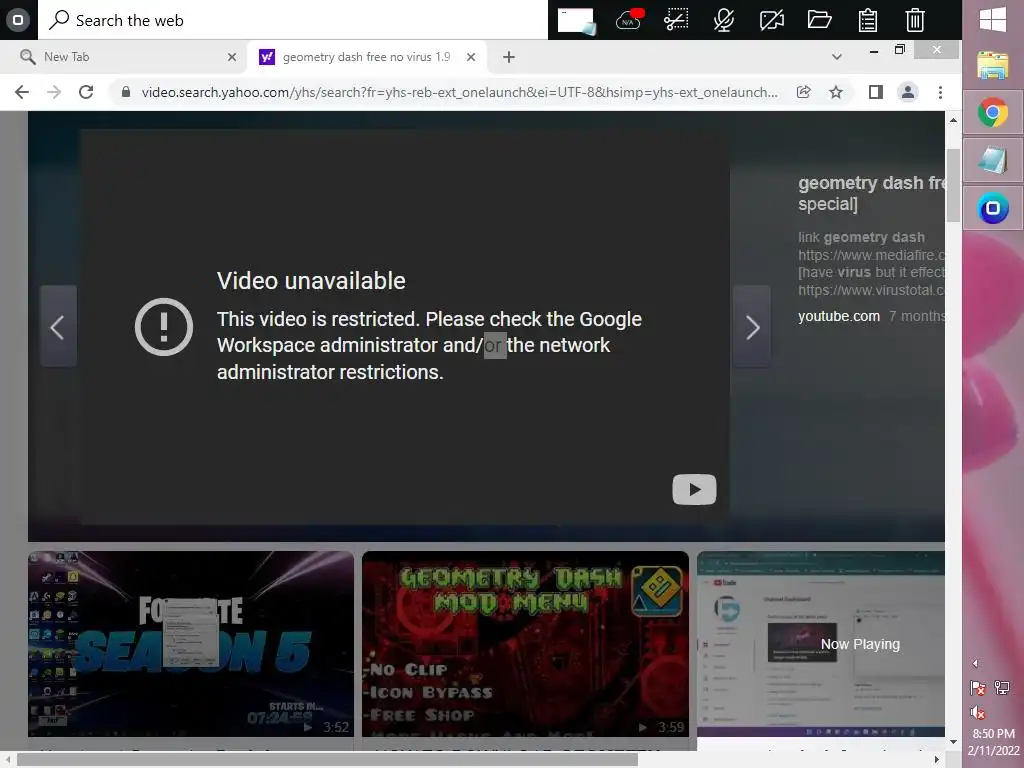Expand hidden system tray icons arrow
Image resolution: width=1024 pixels, height=768 pixels.
tap(976, 664)
